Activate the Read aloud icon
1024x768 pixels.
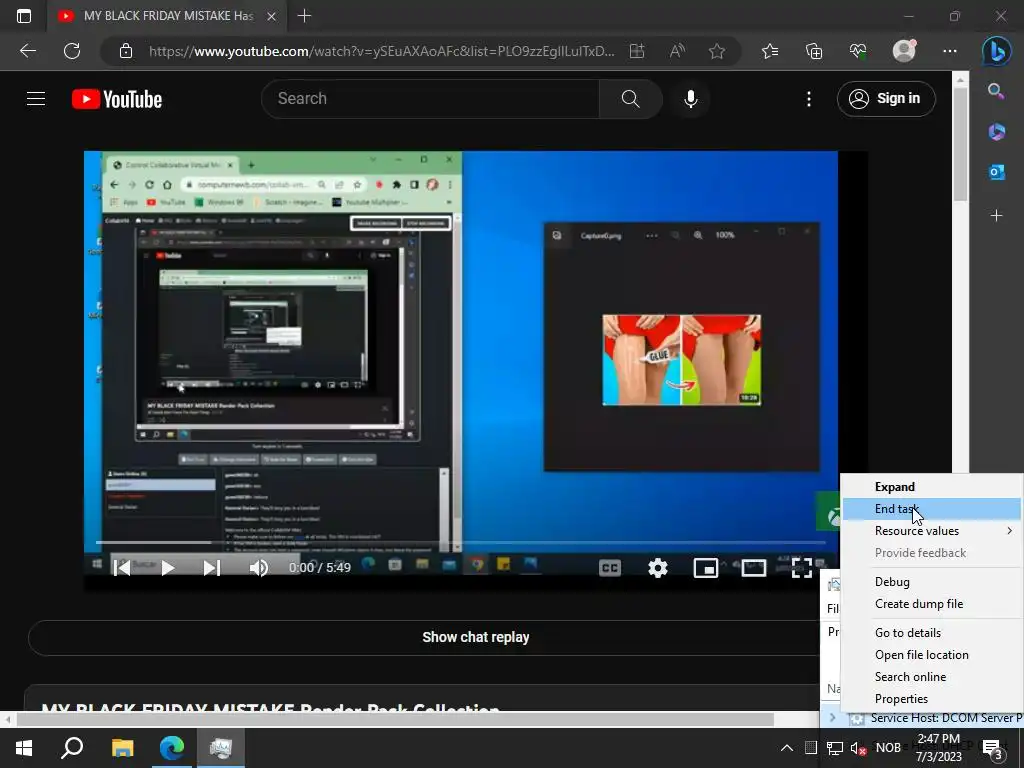[677, 51]
